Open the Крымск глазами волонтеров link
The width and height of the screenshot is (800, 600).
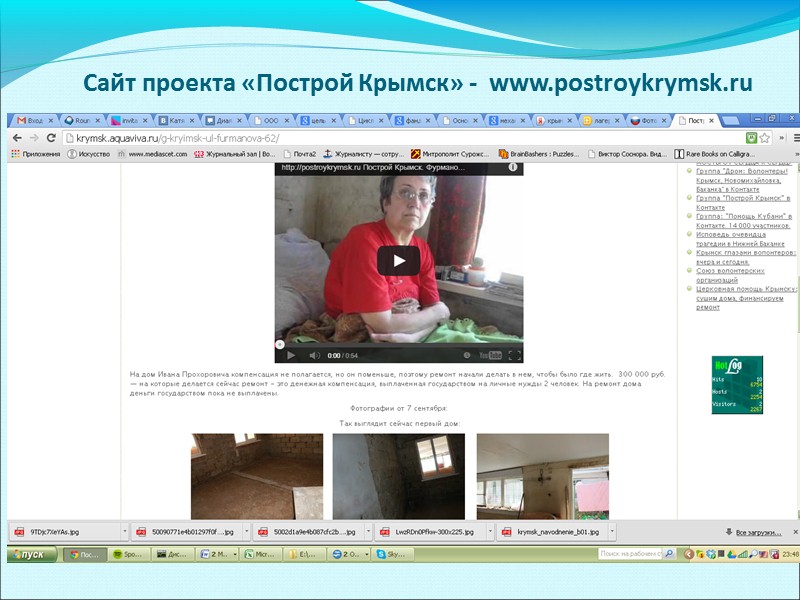click(745, 257)
